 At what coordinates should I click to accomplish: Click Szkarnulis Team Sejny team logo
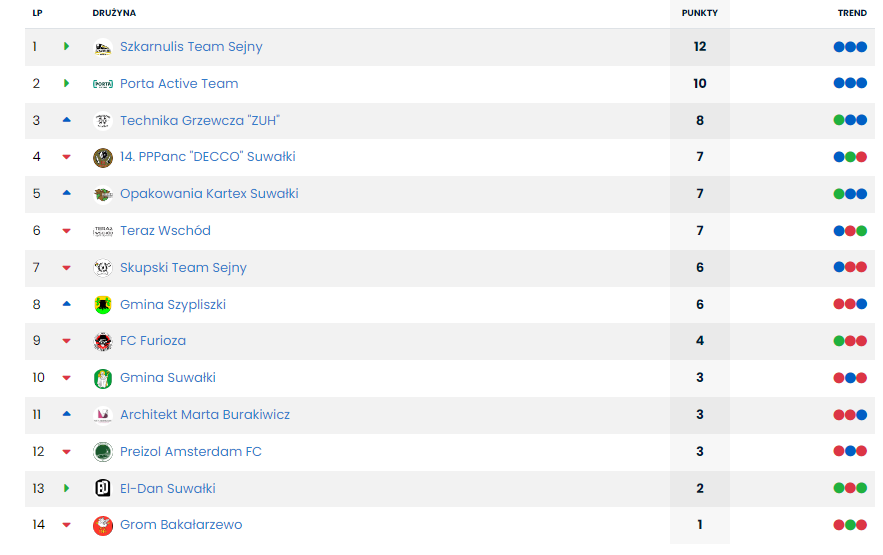[102, 47]
